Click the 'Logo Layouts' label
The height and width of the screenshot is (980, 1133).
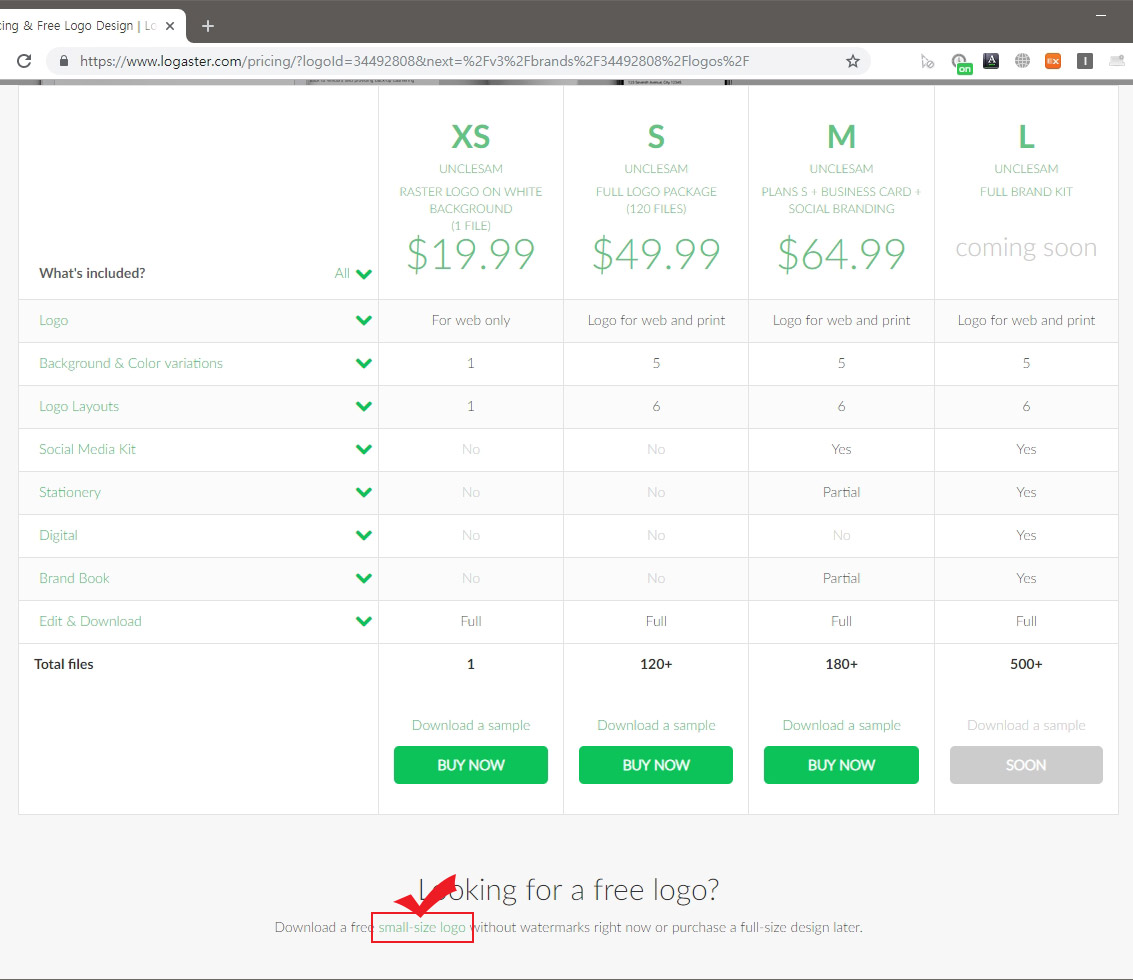click(x=79, y=406)
